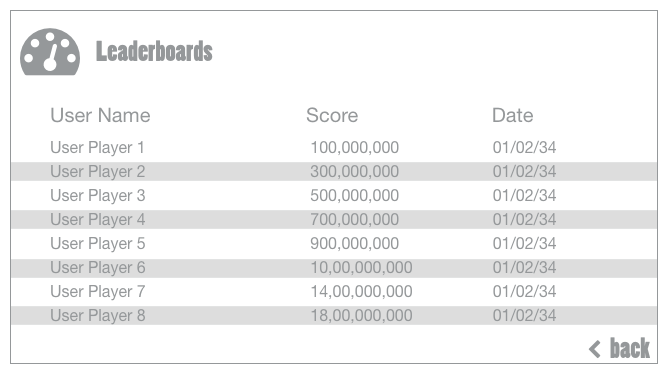The height and width of the screenshot is (375, 667).
Task: Click the 14,00,000,000 score value
Action: point(362,292)
